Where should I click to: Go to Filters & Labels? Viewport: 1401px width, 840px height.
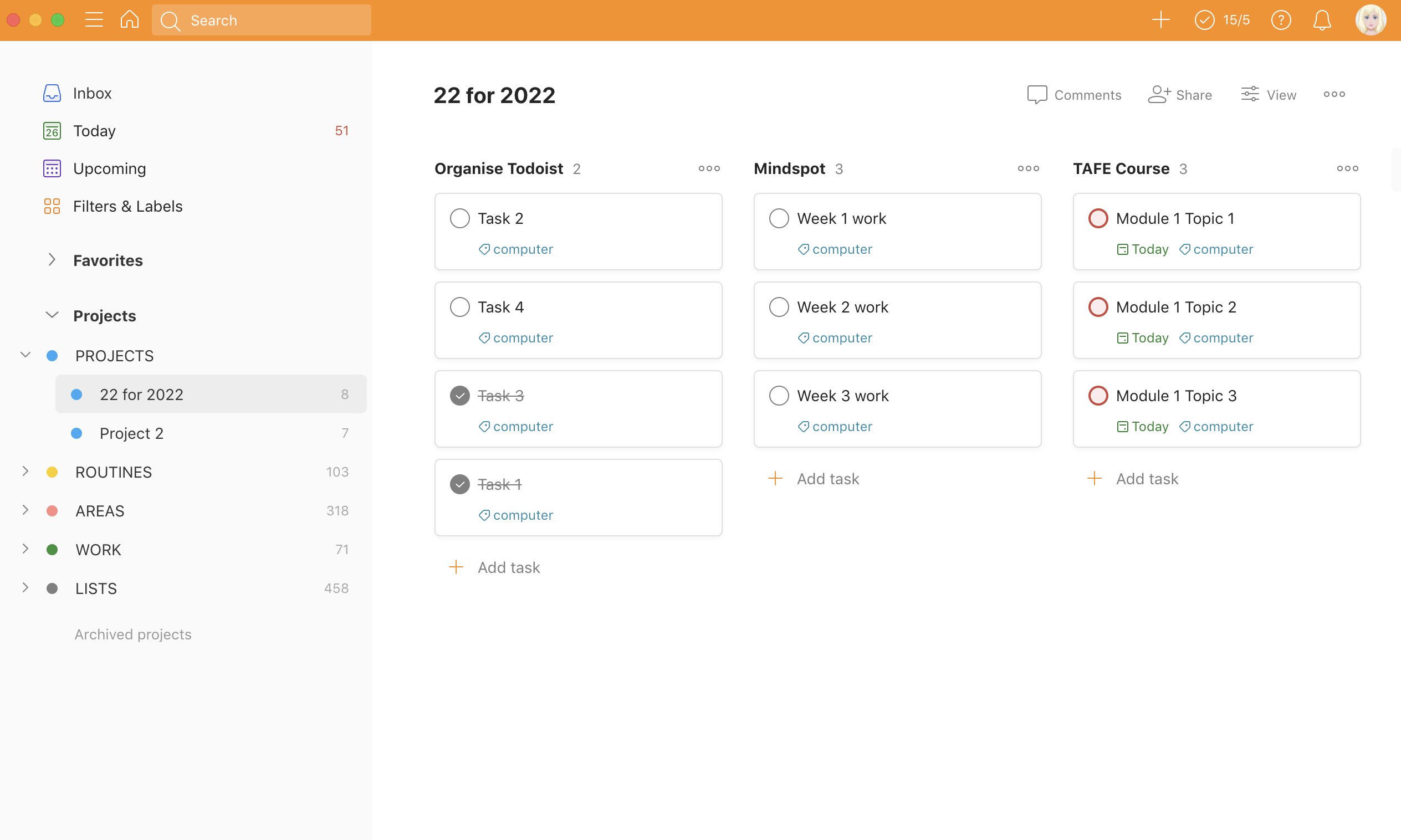pos(127,206)
